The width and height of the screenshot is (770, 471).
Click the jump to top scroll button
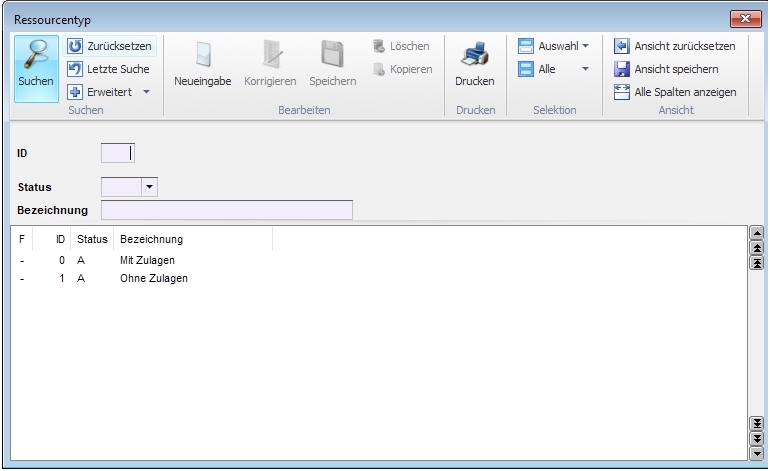[757, 263]
